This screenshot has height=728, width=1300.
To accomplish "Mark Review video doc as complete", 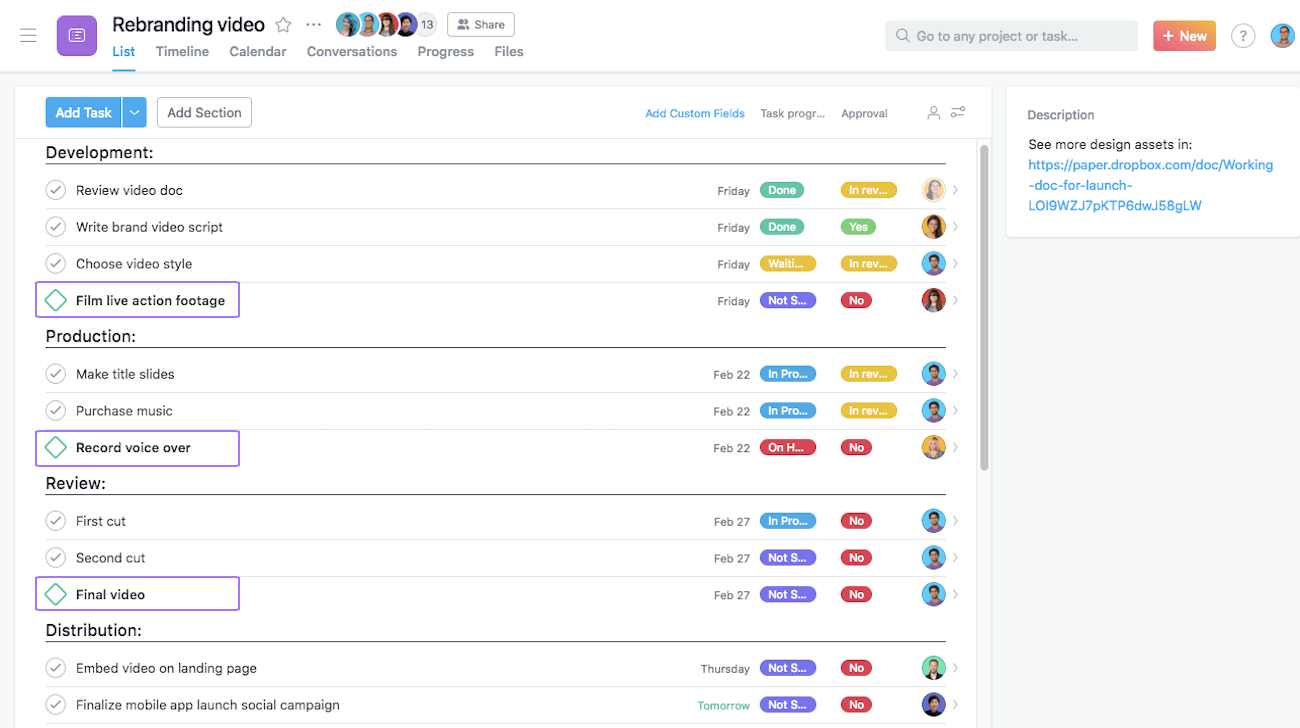I will [55, 189].
